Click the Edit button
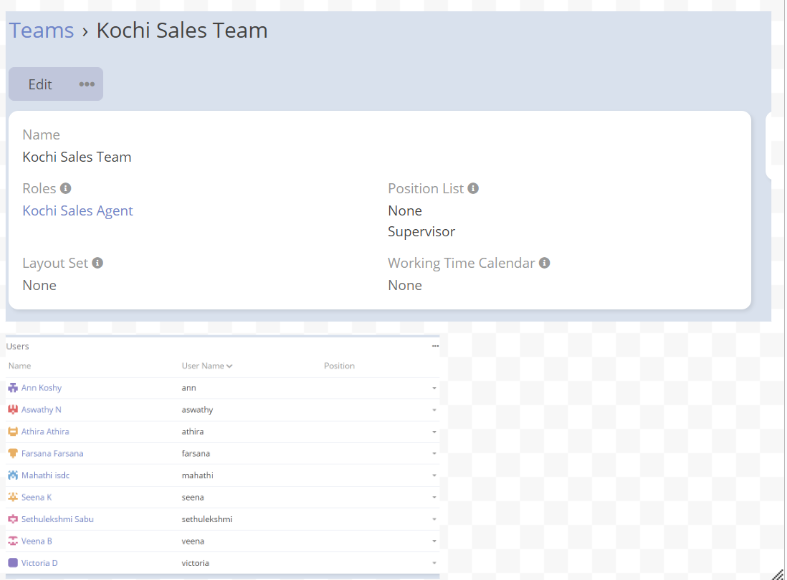Image resolution: width=787 pixels, height=580 pixels. (x=40, y=84)
